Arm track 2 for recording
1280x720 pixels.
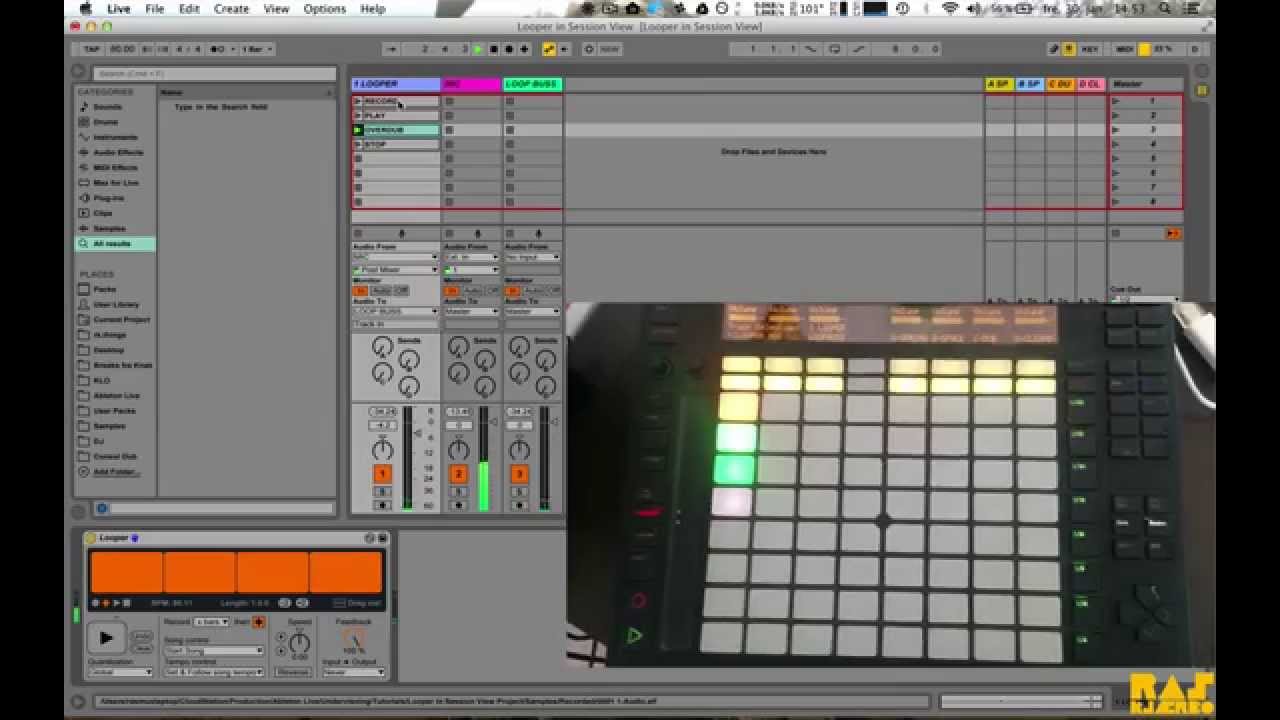[x=458, y=505]
